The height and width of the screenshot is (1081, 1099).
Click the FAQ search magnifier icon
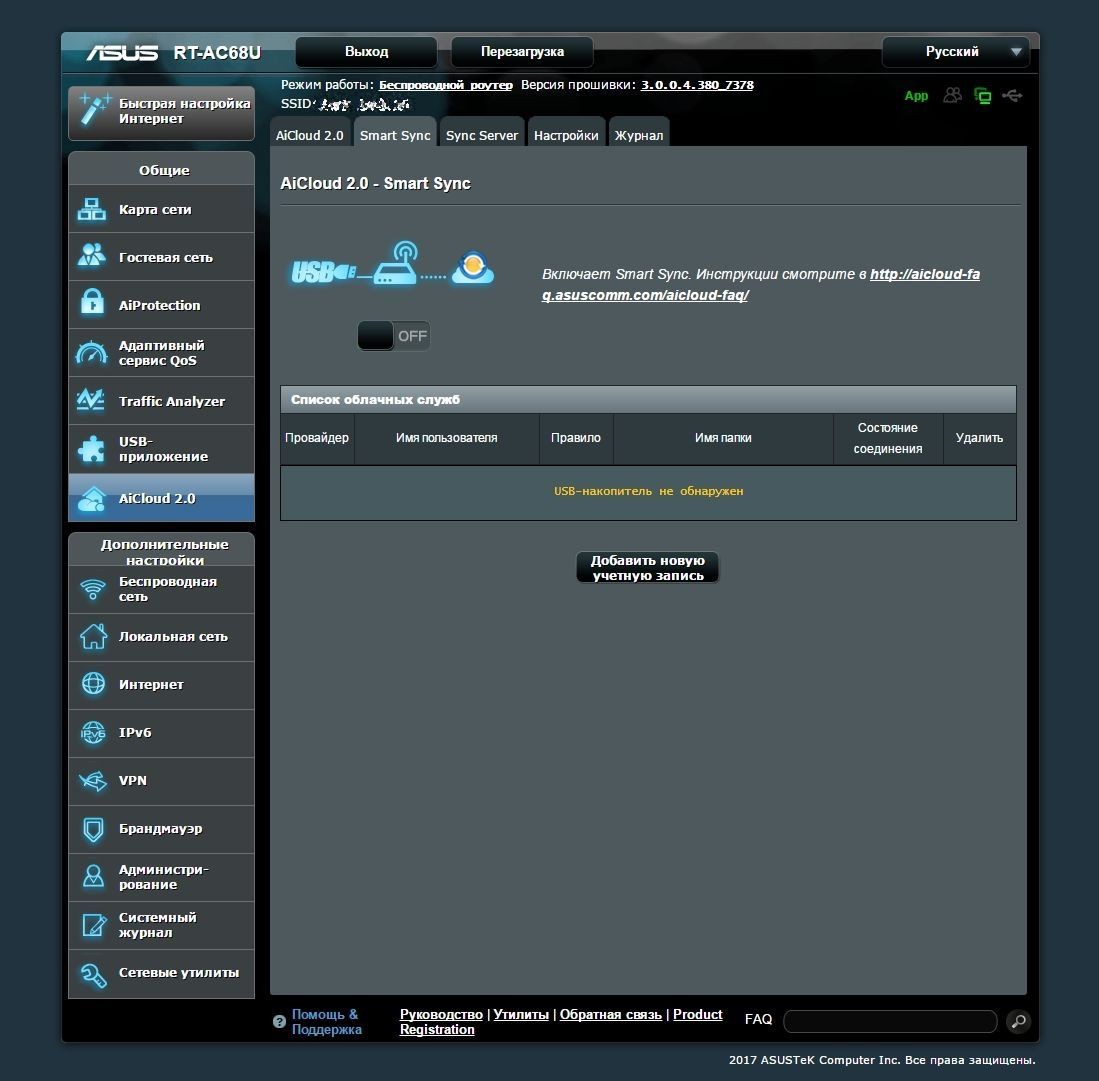1018,1021
